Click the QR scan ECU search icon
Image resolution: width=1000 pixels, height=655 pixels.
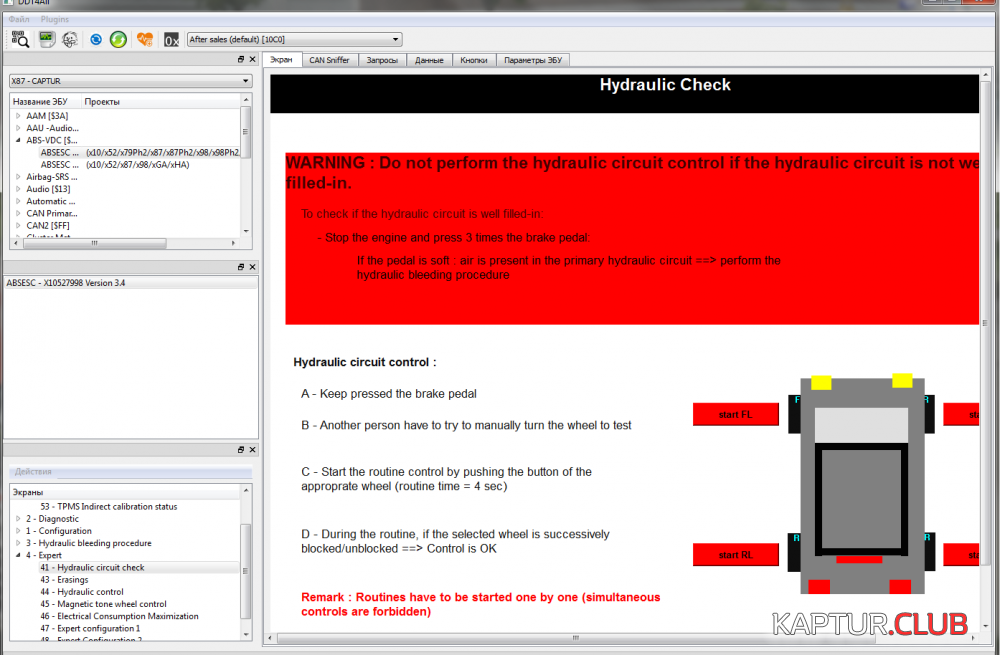[x=20, y=40]
